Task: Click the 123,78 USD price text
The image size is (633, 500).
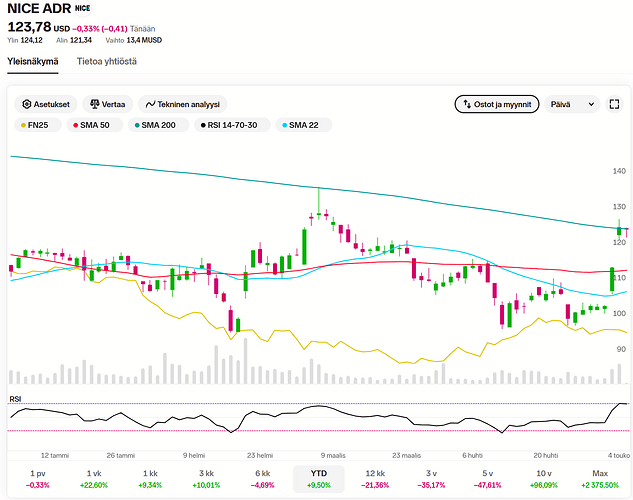Action: point(39,27)
